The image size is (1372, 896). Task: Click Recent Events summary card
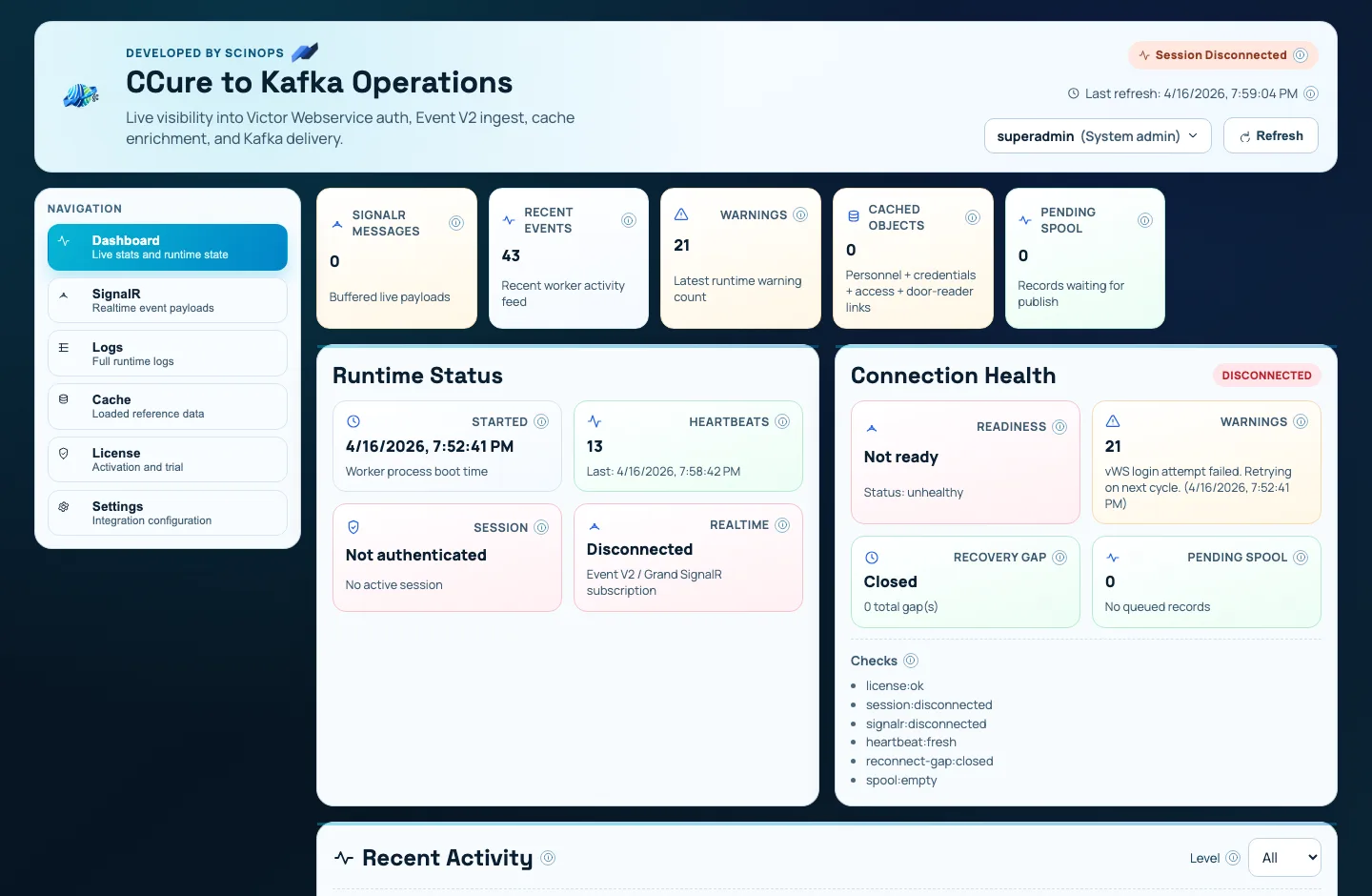click(569, 258)
